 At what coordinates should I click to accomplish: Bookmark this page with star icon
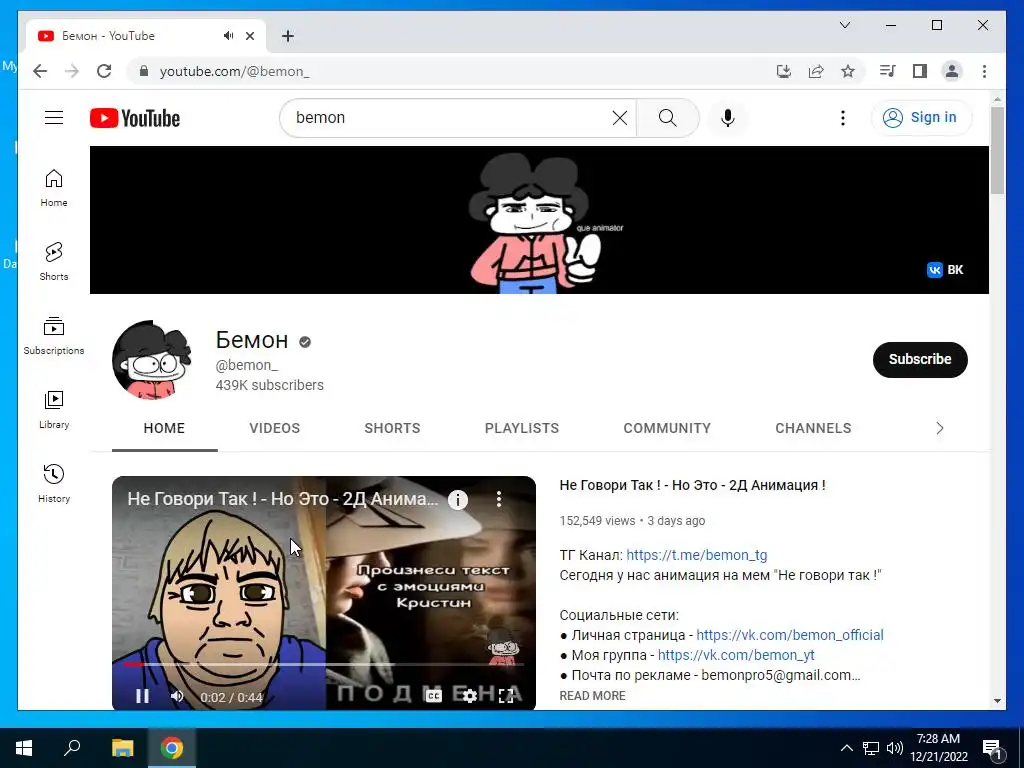pyautogui.click(x=848, y=71)
